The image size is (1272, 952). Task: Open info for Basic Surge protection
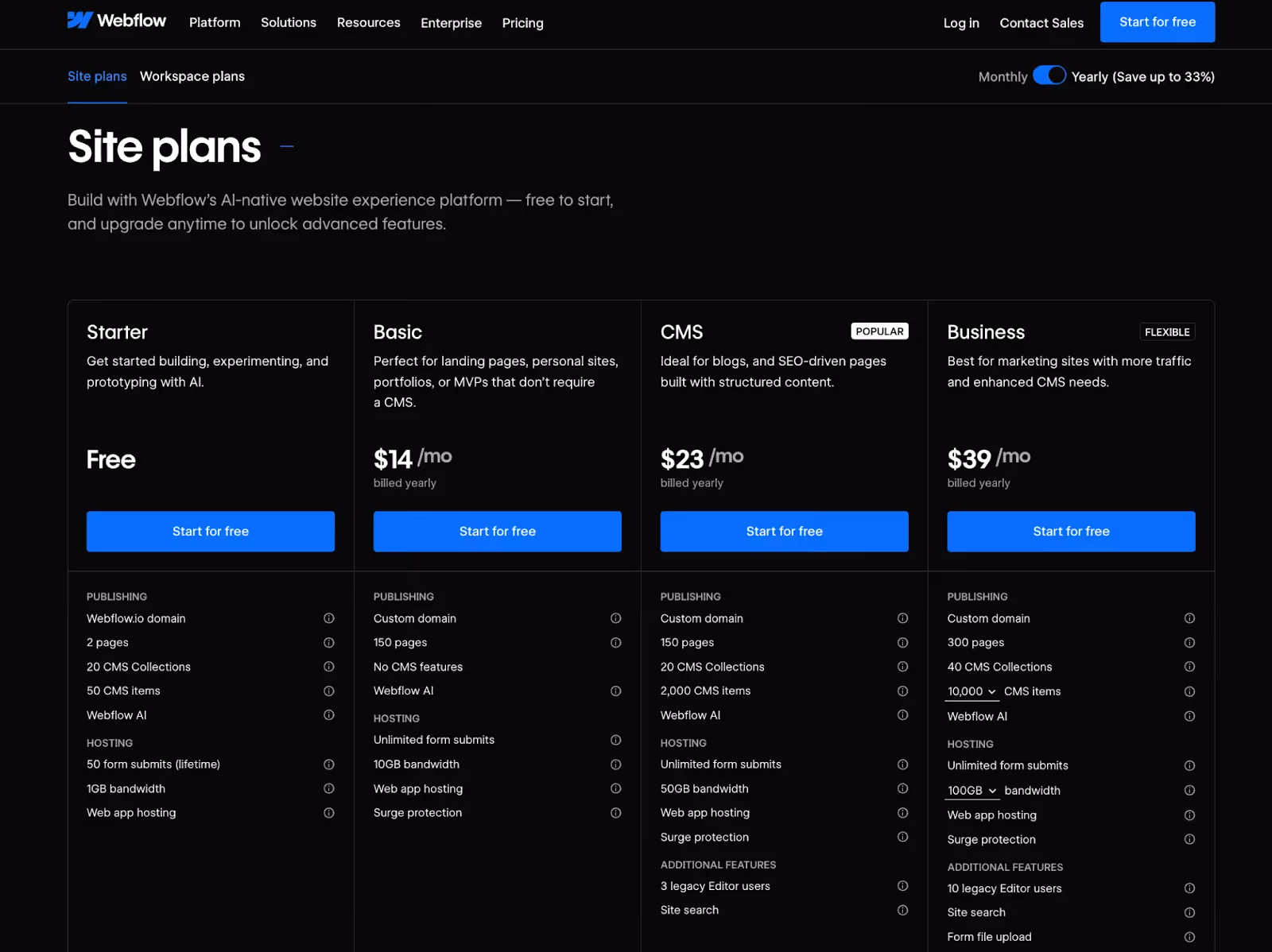[x=616, y=813]
